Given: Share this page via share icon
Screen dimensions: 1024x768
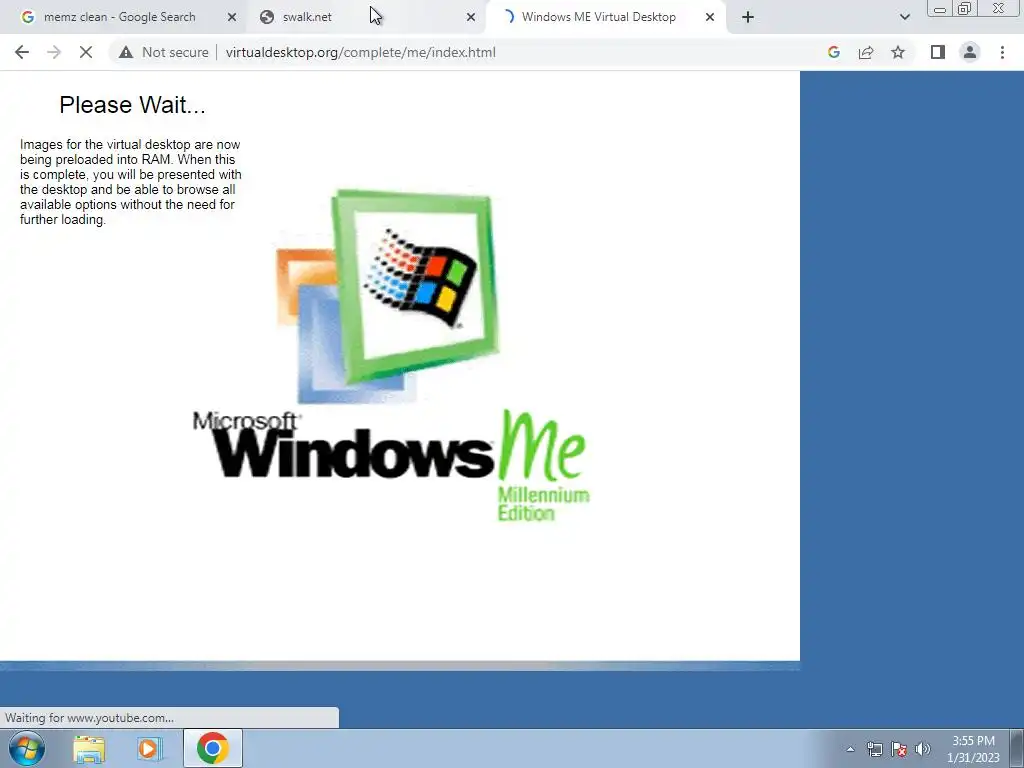Looking at the screenshot, I should pos(866,52).
